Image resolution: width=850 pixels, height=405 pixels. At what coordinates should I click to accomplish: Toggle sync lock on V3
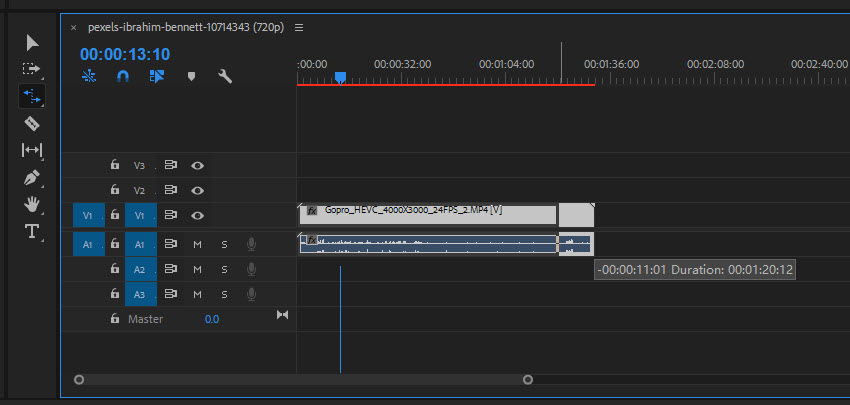coord(171,165)
